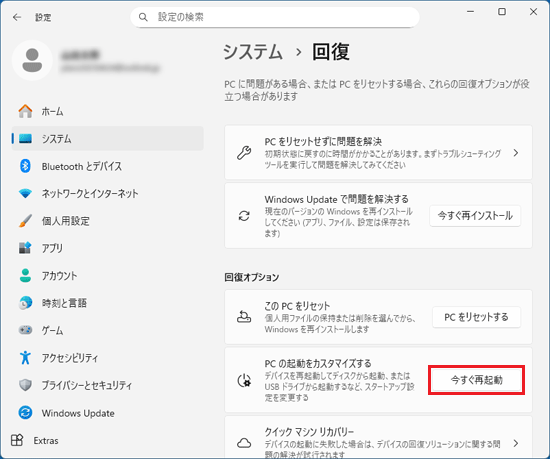Open アカウント settings page
550x459 pixels.
(x=107, y=275)
